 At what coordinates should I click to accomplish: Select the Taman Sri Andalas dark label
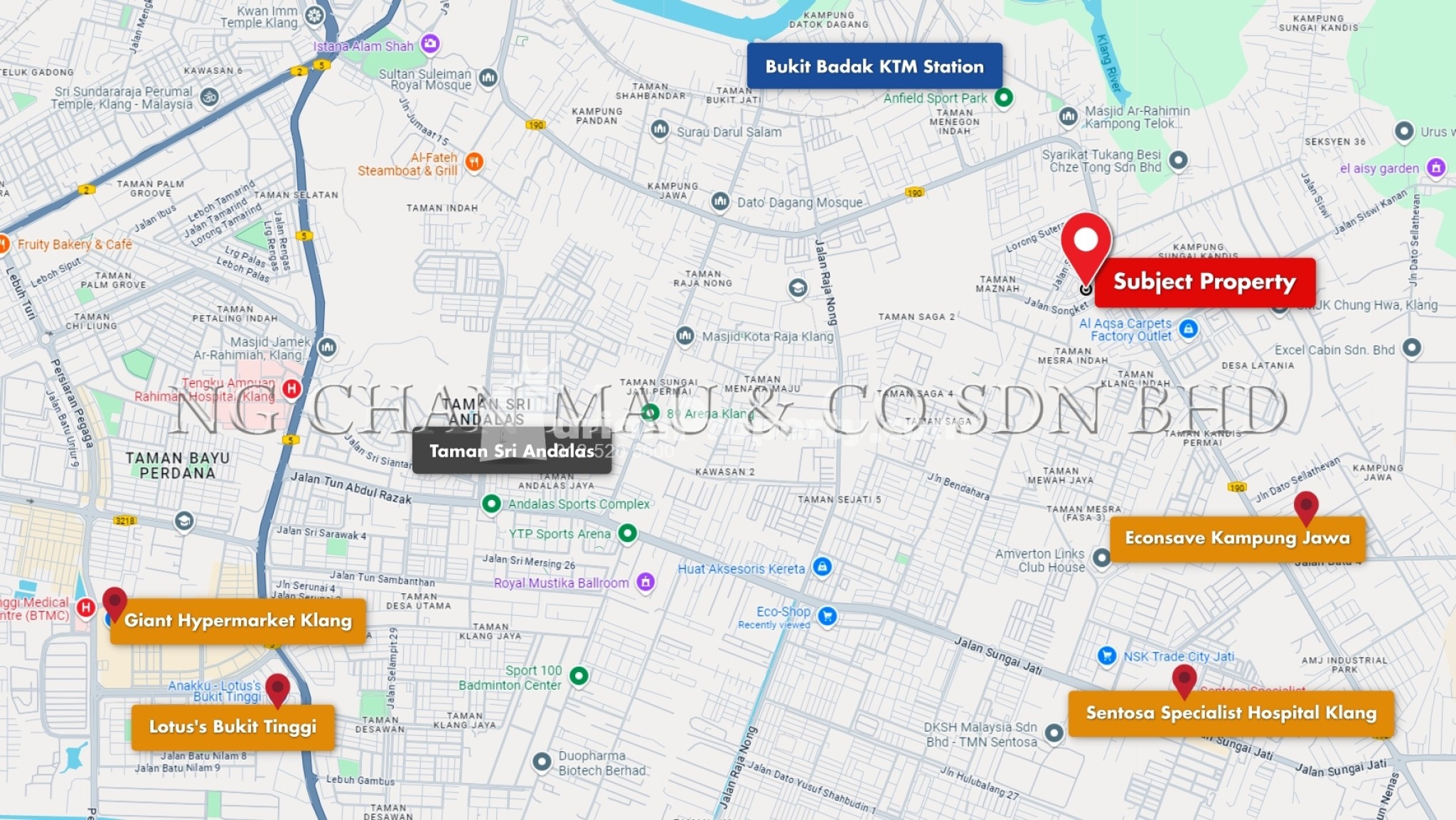[510, 451]
